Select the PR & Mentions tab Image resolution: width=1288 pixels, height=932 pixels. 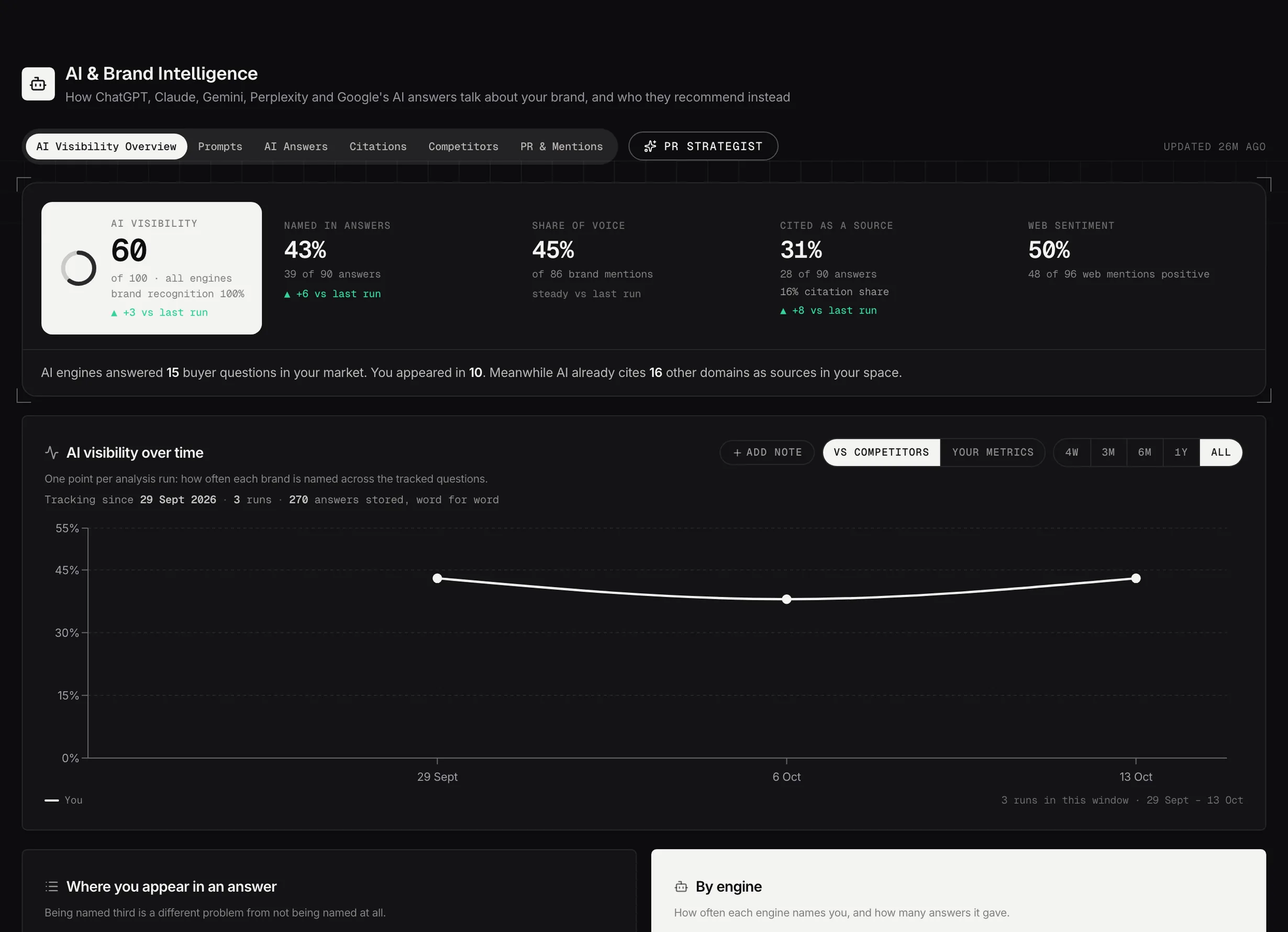tap(561, 147)
